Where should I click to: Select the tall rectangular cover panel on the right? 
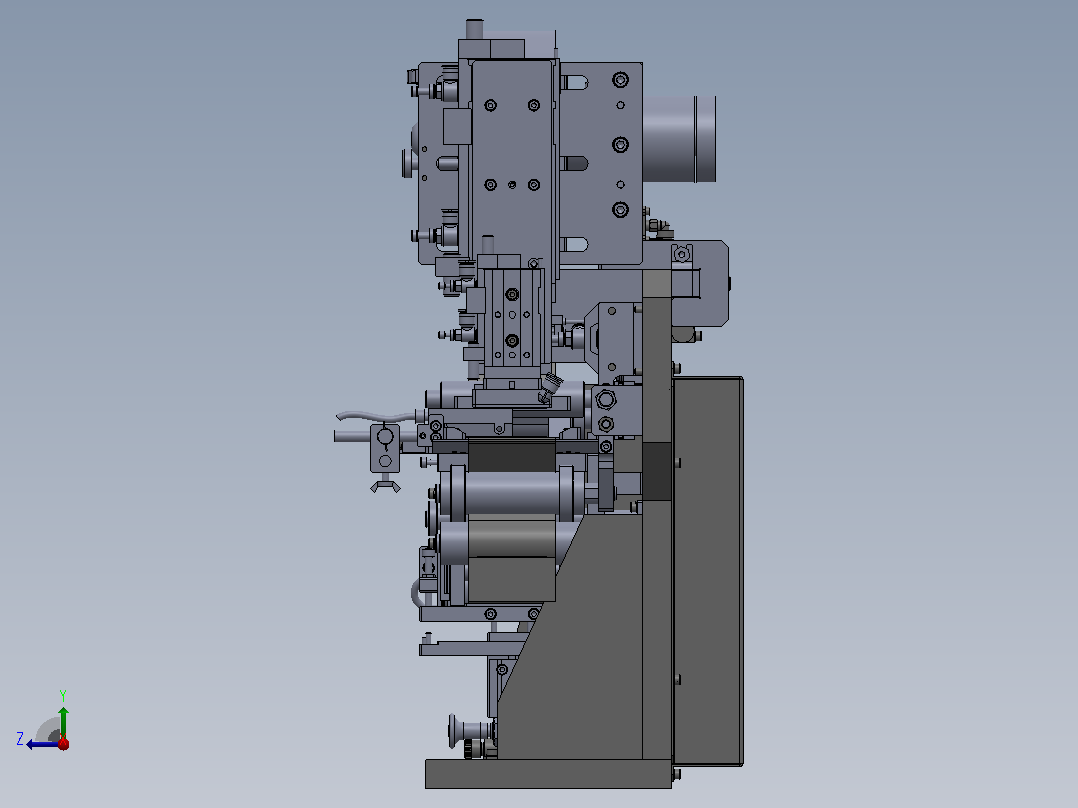click(708, 571)
